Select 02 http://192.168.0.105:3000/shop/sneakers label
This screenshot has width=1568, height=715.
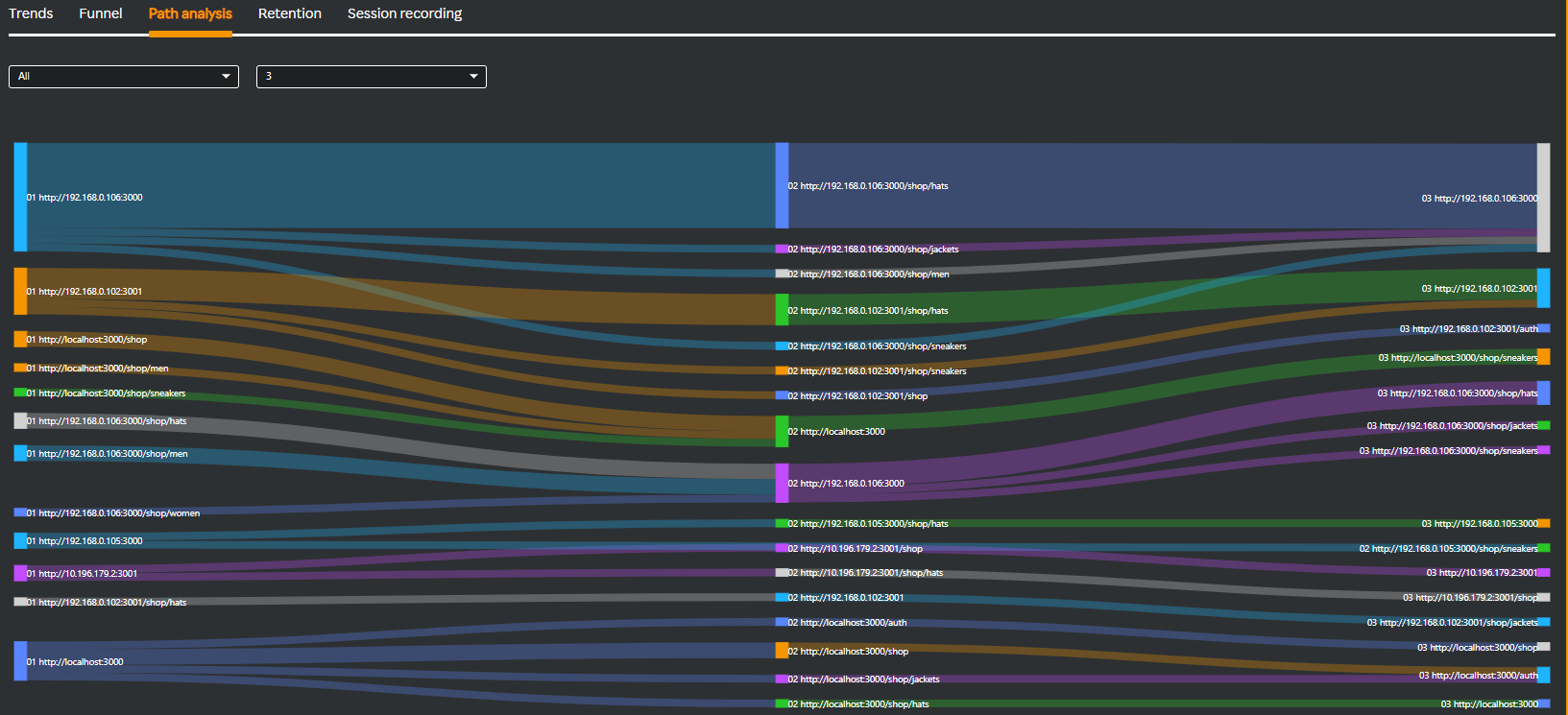(x=1449, y=549)
